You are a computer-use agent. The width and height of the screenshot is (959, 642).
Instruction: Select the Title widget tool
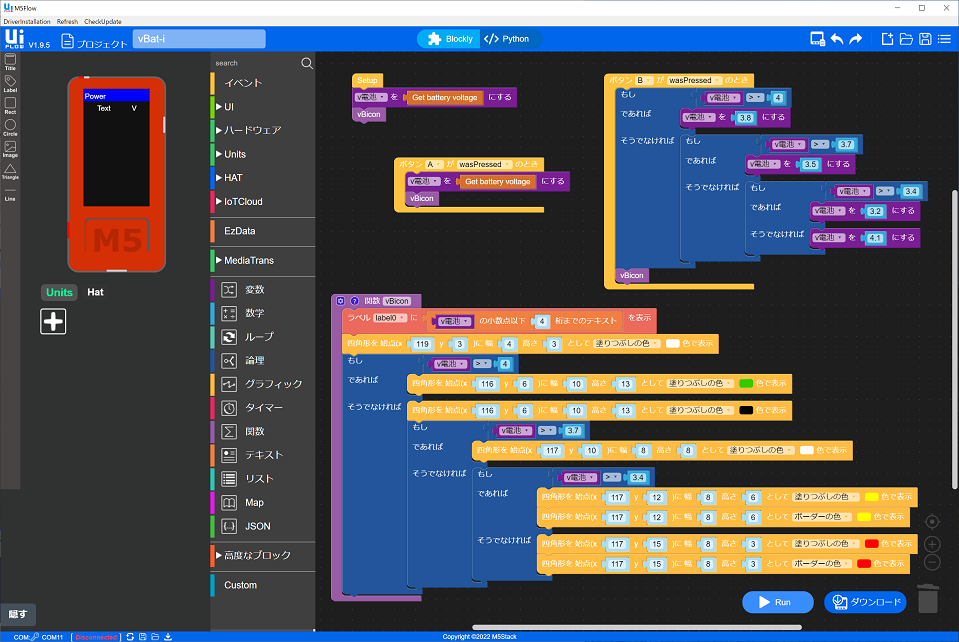click(x=10, y=62)
